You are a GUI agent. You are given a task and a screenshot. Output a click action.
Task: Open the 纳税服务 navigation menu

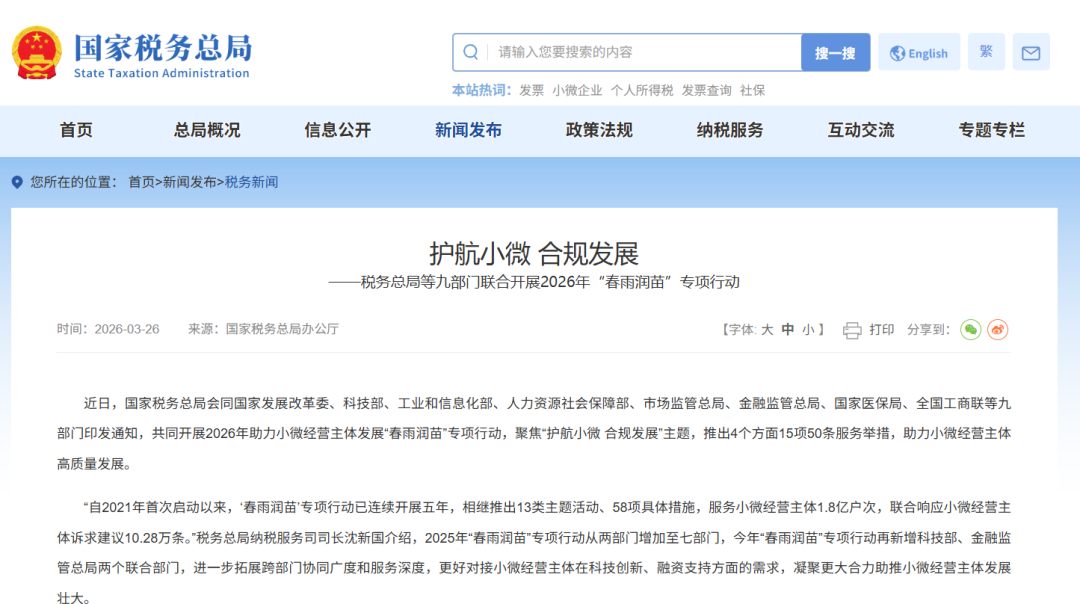tap(730, 130)
